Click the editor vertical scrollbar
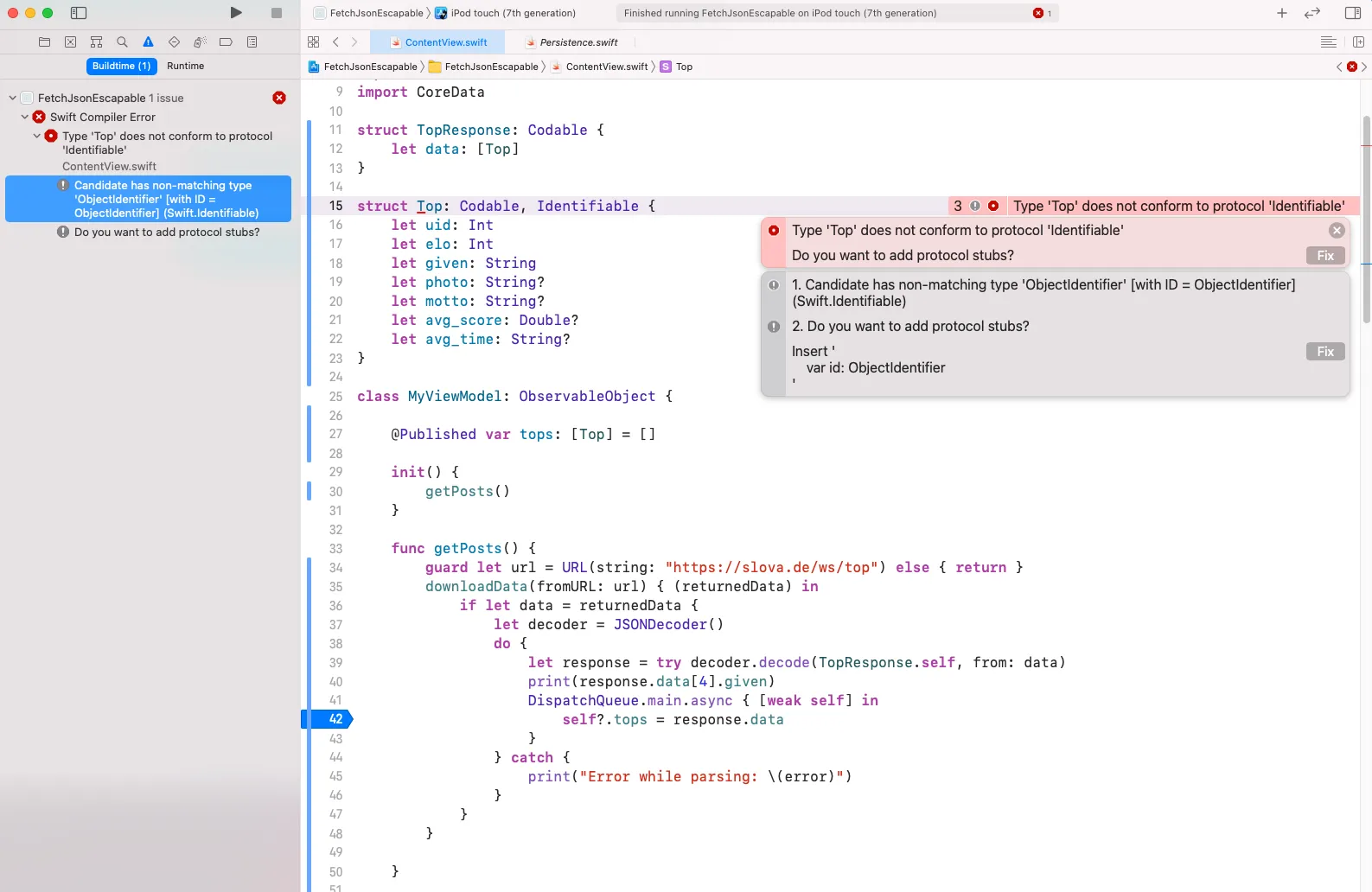Image resolution: width=1372 pixels, height=892 pixels. (1366, 218)
